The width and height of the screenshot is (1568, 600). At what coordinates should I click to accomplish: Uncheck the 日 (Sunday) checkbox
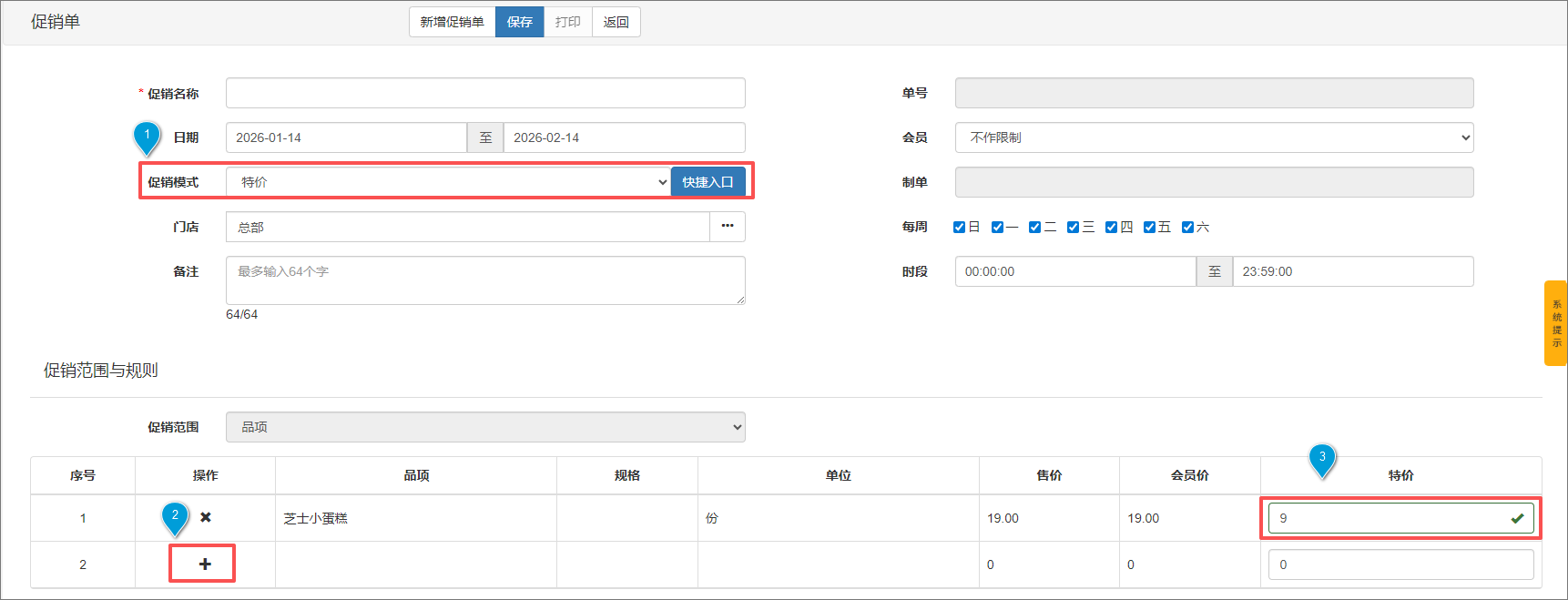pos(959,227)
